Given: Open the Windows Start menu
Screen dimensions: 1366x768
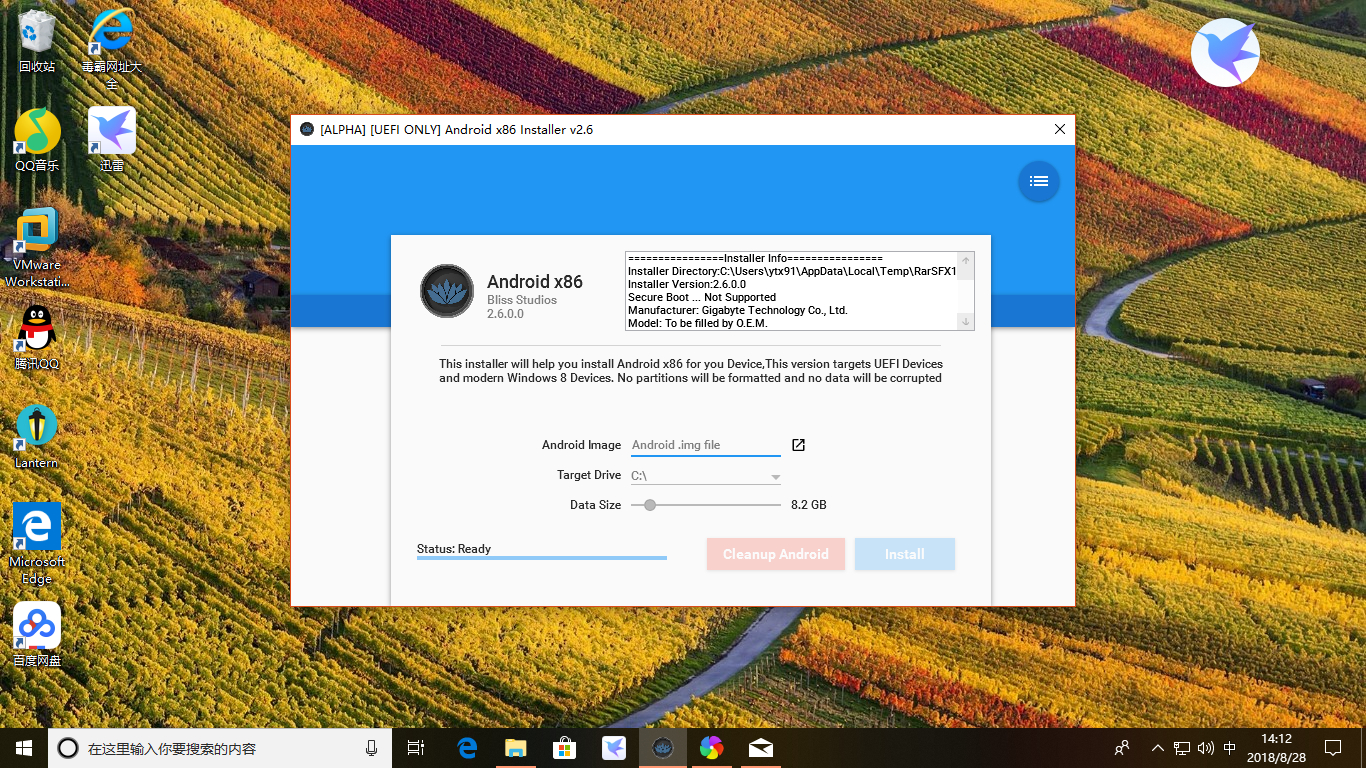Looking at the screenshot, I should (24, 748).
